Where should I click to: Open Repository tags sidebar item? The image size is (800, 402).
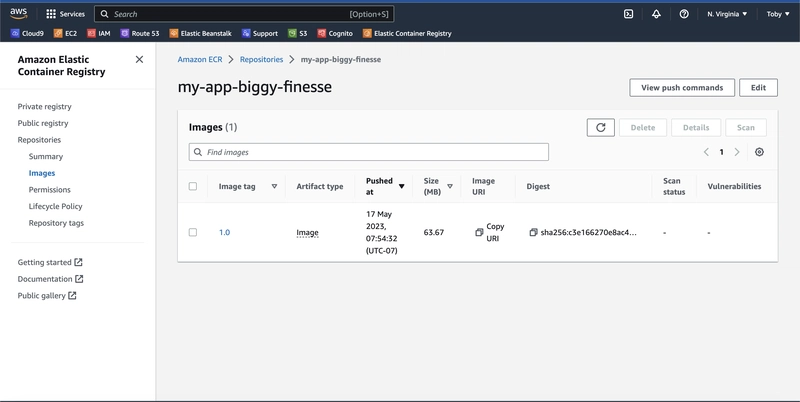(56, 223)
